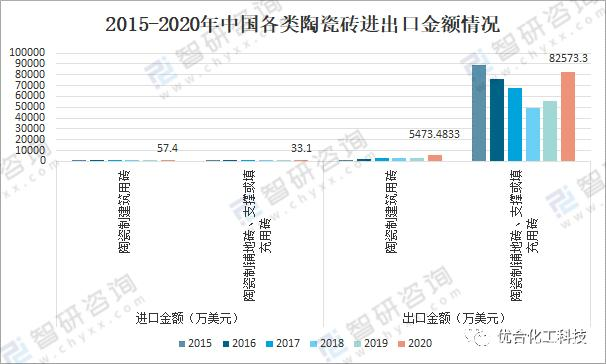606x364 pixels.
Task: Click the 2015 export floor tile bar
Action: pos(479,113)
